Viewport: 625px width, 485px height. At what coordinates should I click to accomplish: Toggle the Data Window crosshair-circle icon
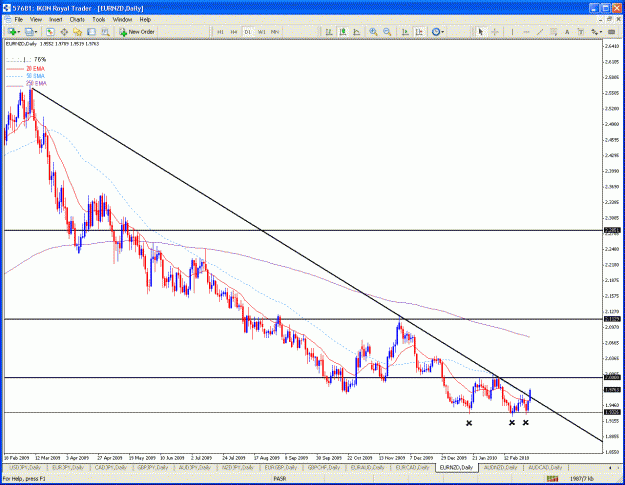[x=64, y=32]
